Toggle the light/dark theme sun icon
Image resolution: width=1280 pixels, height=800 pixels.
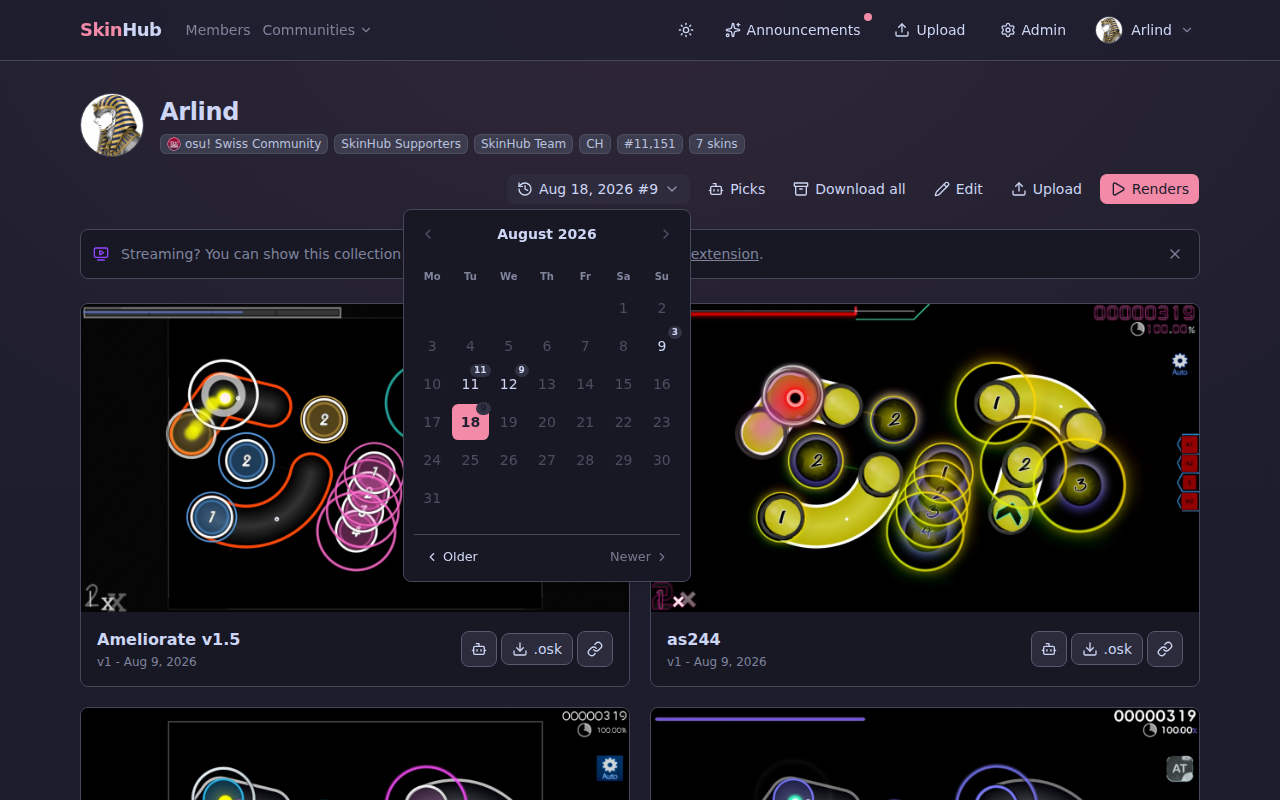click(686, 30)
